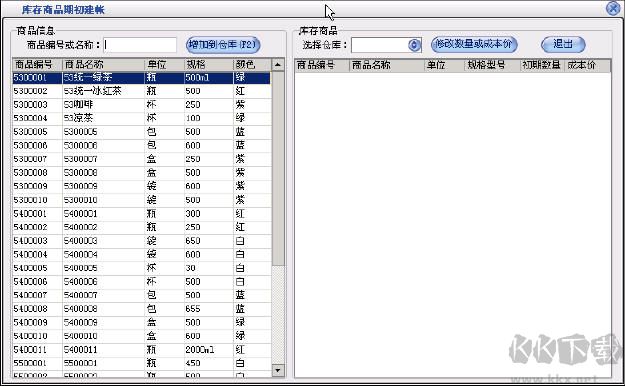Viewport: 625px width, 386px height.
Task: Sort by left 商品名称 column header
Action: coord(104,64)
